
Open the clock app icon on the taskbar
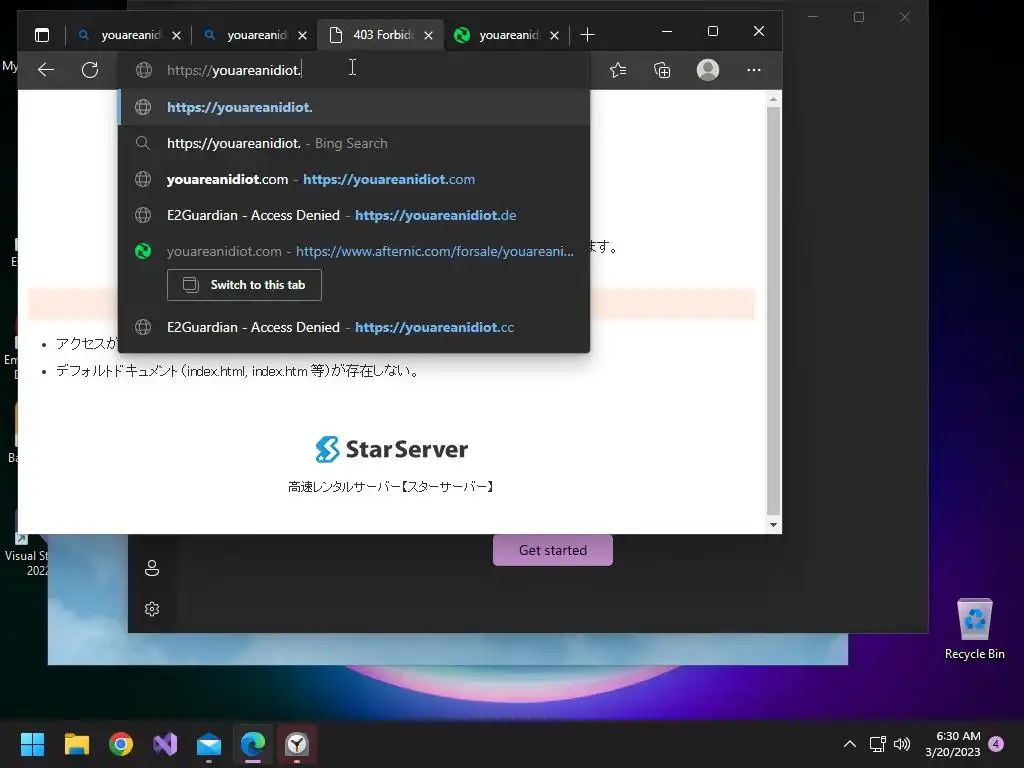click(x=297, y=744)
